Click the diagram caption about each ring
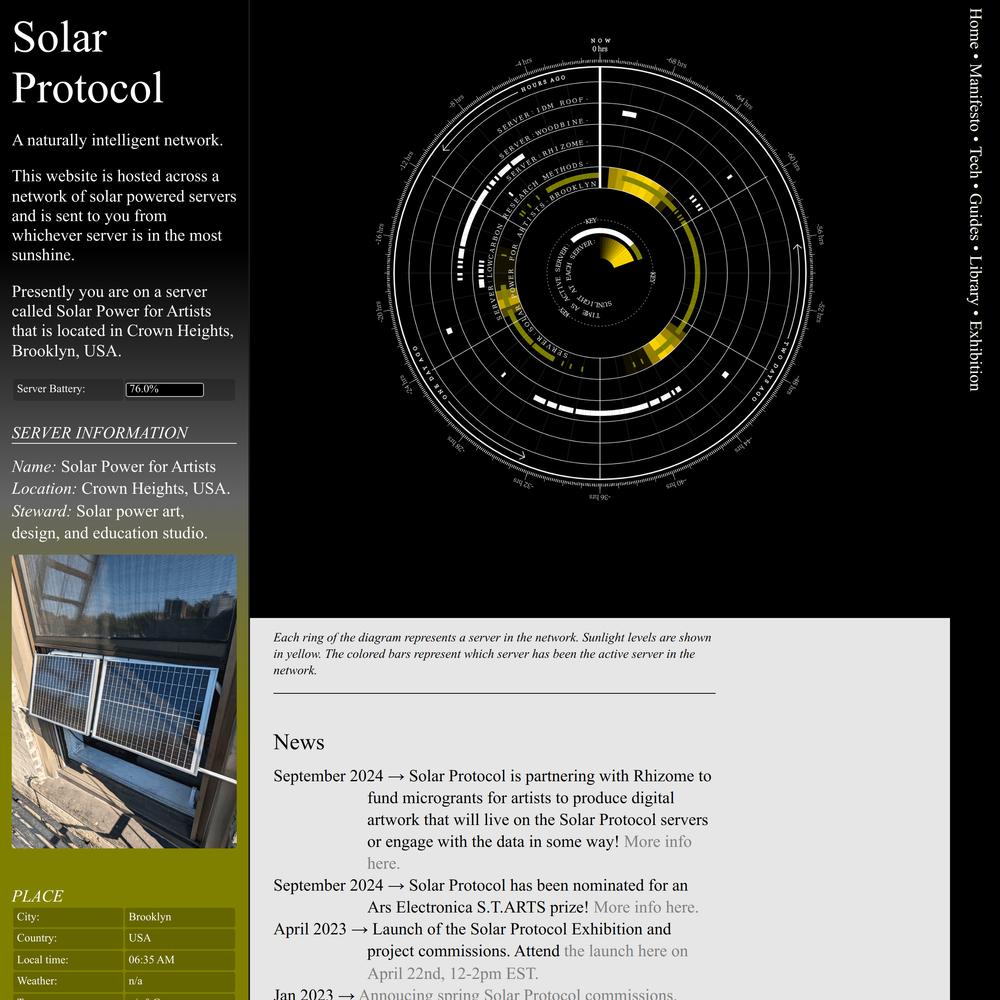Viewport: 1000px width, 1000px height. [x=492, y=654]
